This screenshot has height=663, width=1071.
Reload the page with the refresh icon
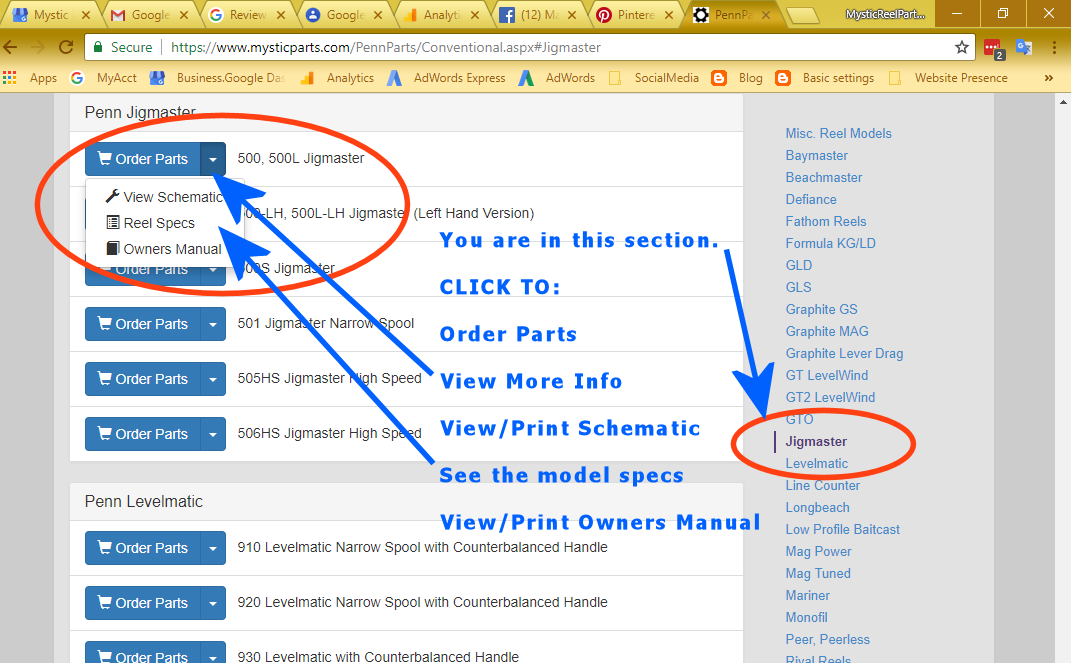pyautogui.click(x=66, y=47)
